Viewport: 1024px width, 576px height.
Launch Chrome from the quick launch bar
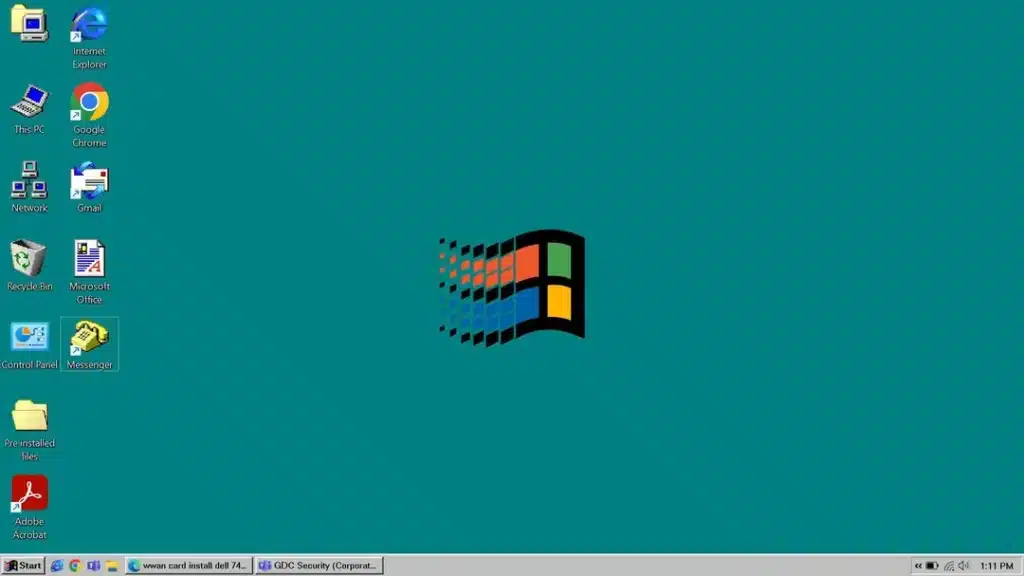click(x=75, y=566)
